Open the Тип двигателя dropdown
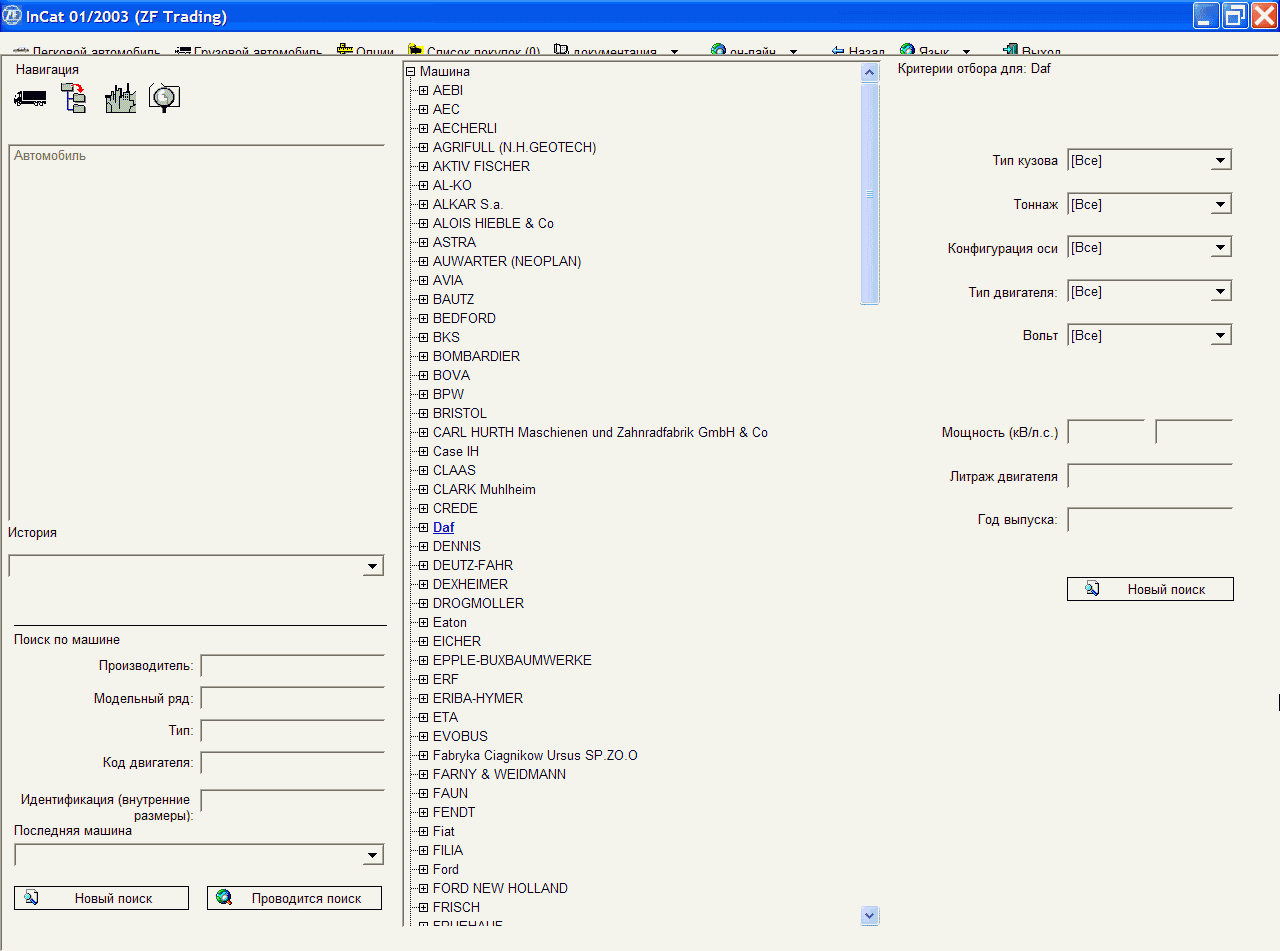The height and width of the screenshot is (951, 1280). pos(1220,292)
